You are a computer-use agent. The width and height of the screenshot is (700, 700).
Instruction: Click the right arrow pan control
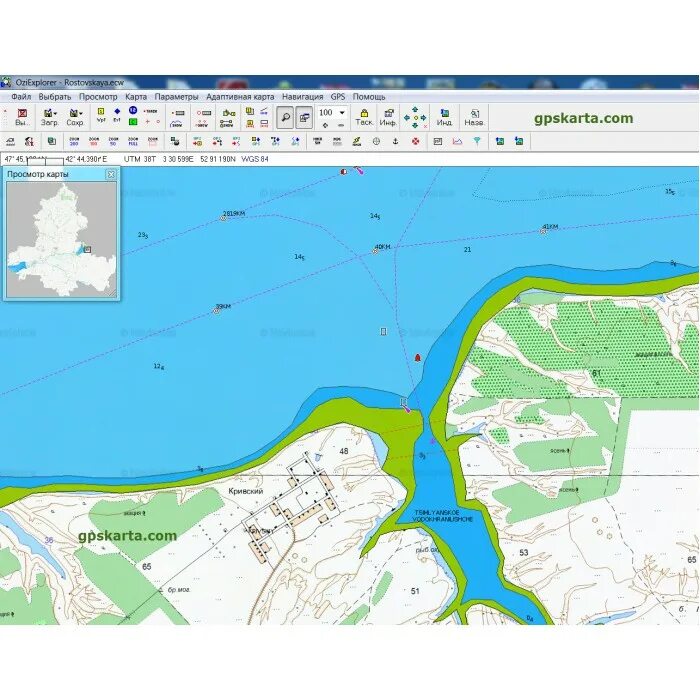pyautogui.click(x=423, y=118)
